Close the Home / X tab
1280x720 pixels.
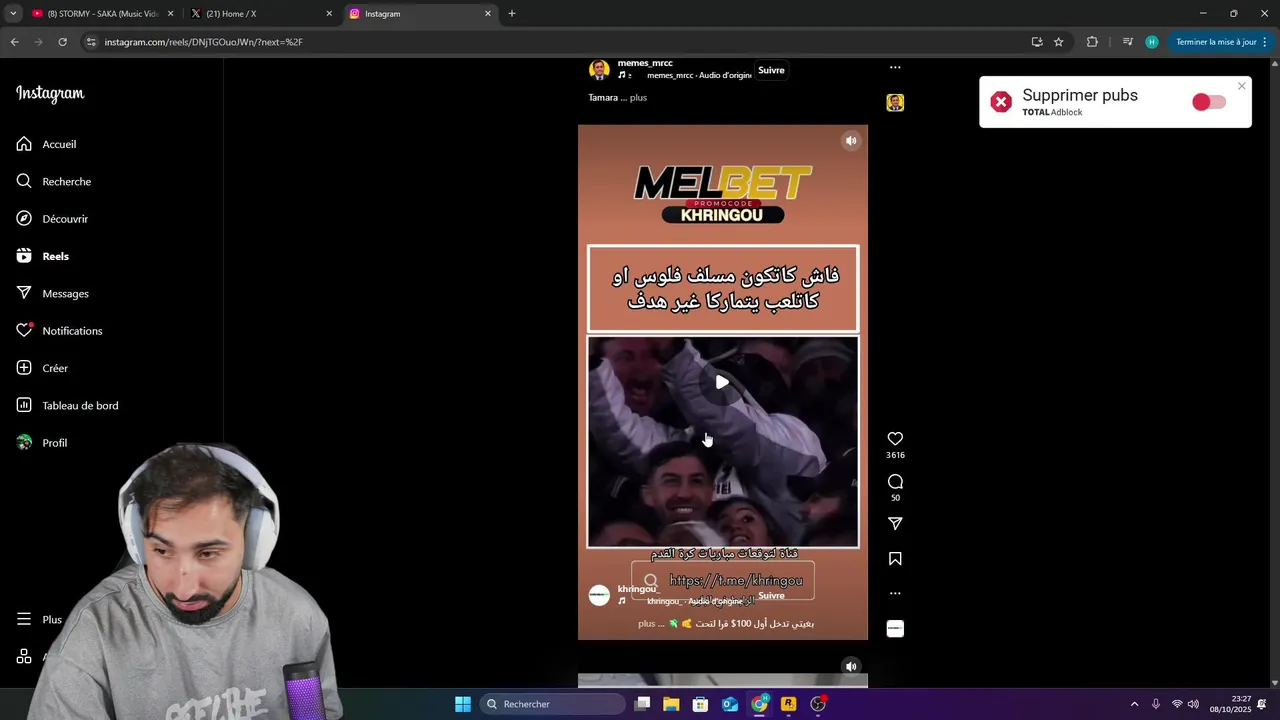pos(329,14)
